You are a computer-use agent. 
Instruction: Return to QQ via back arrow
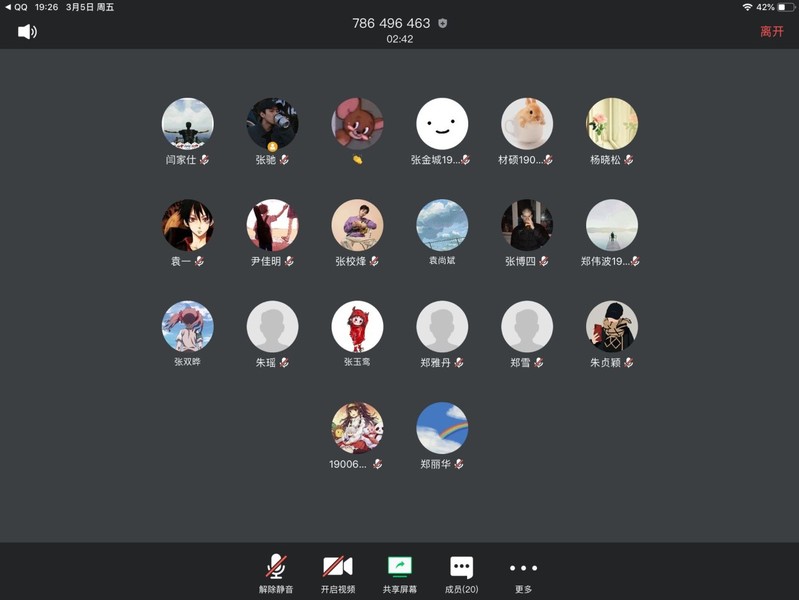8,7
